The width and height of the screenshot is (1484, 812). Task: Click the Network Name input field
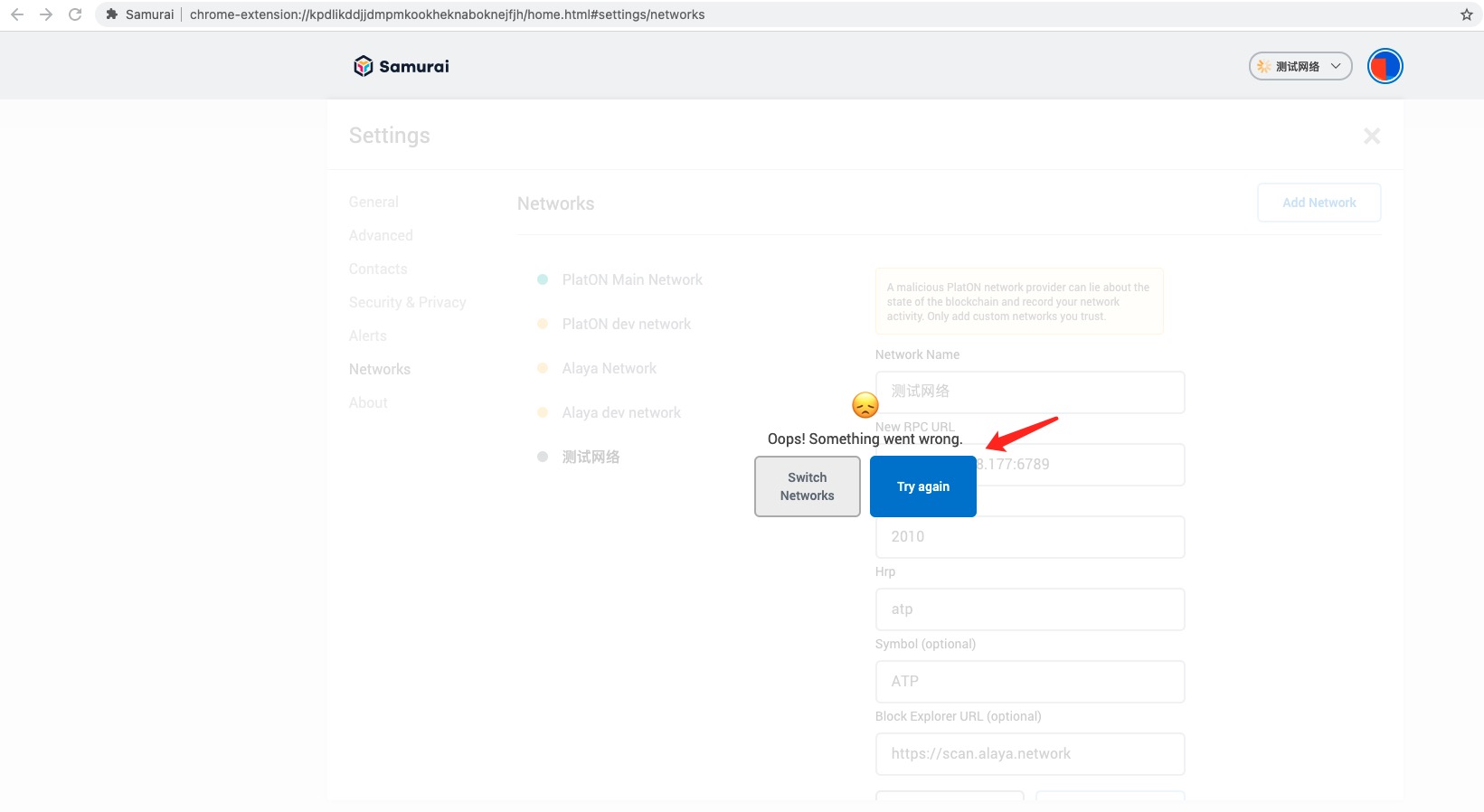tap(1029, 392)
